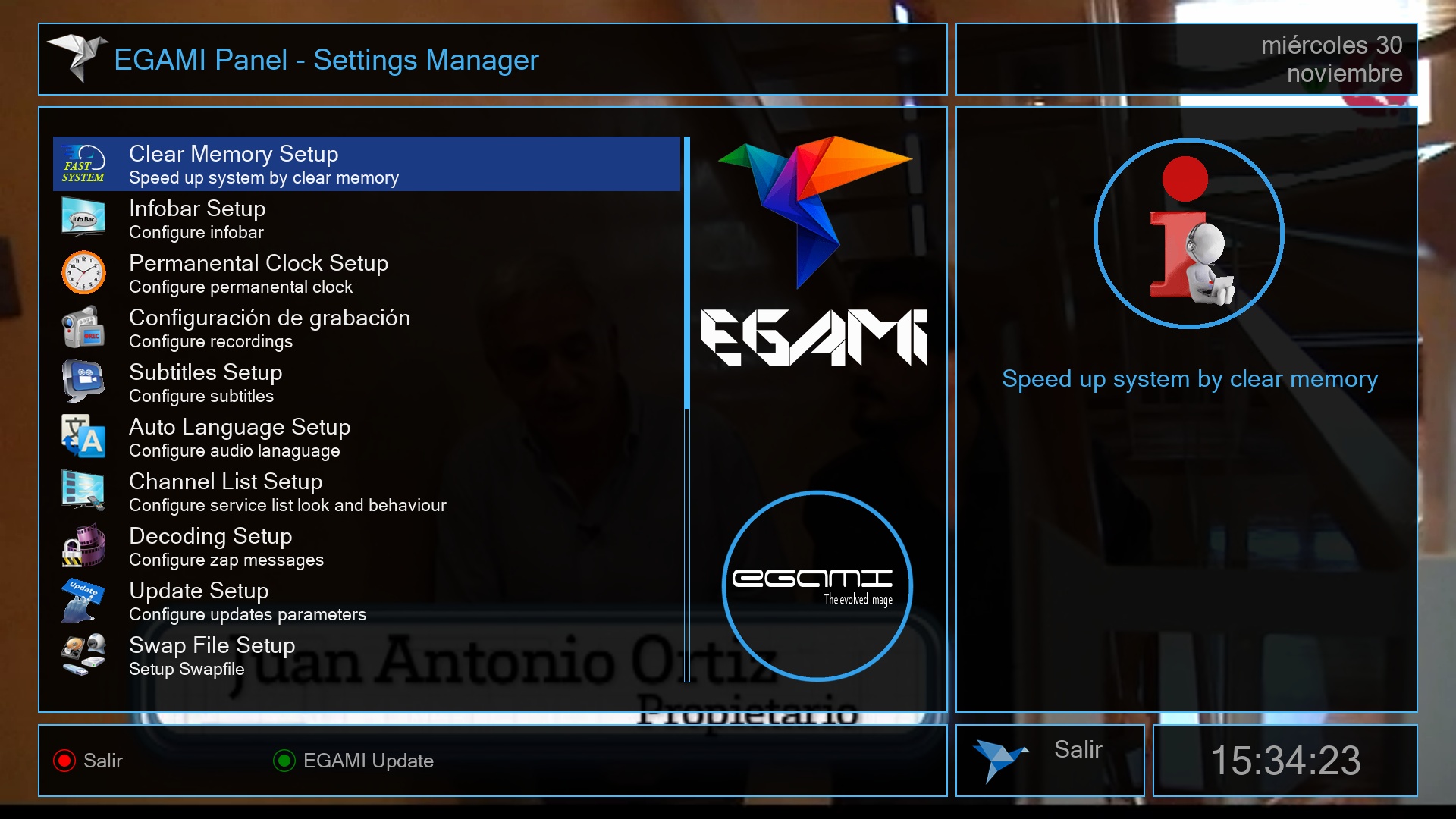Click the Auto Language translate icon
The width and height of the screenshot is (1456, 819).
point(83,436)
